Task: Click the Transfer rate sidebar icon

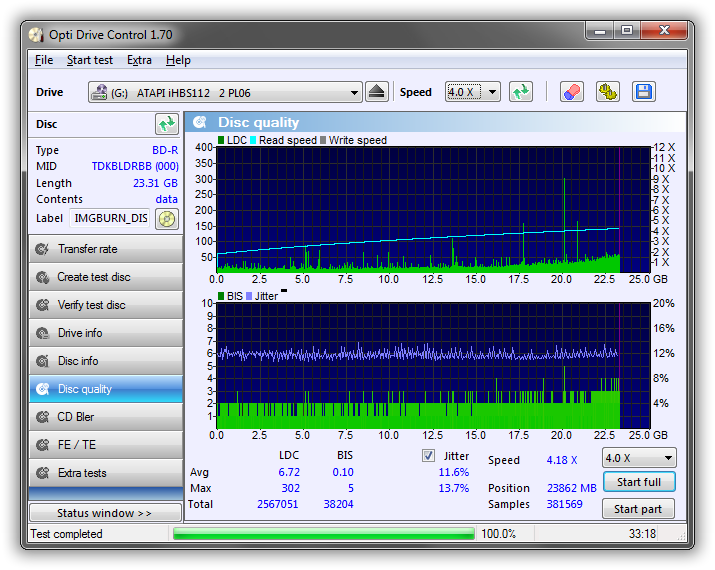Action: pyautogui.click(x=42, y=249)
